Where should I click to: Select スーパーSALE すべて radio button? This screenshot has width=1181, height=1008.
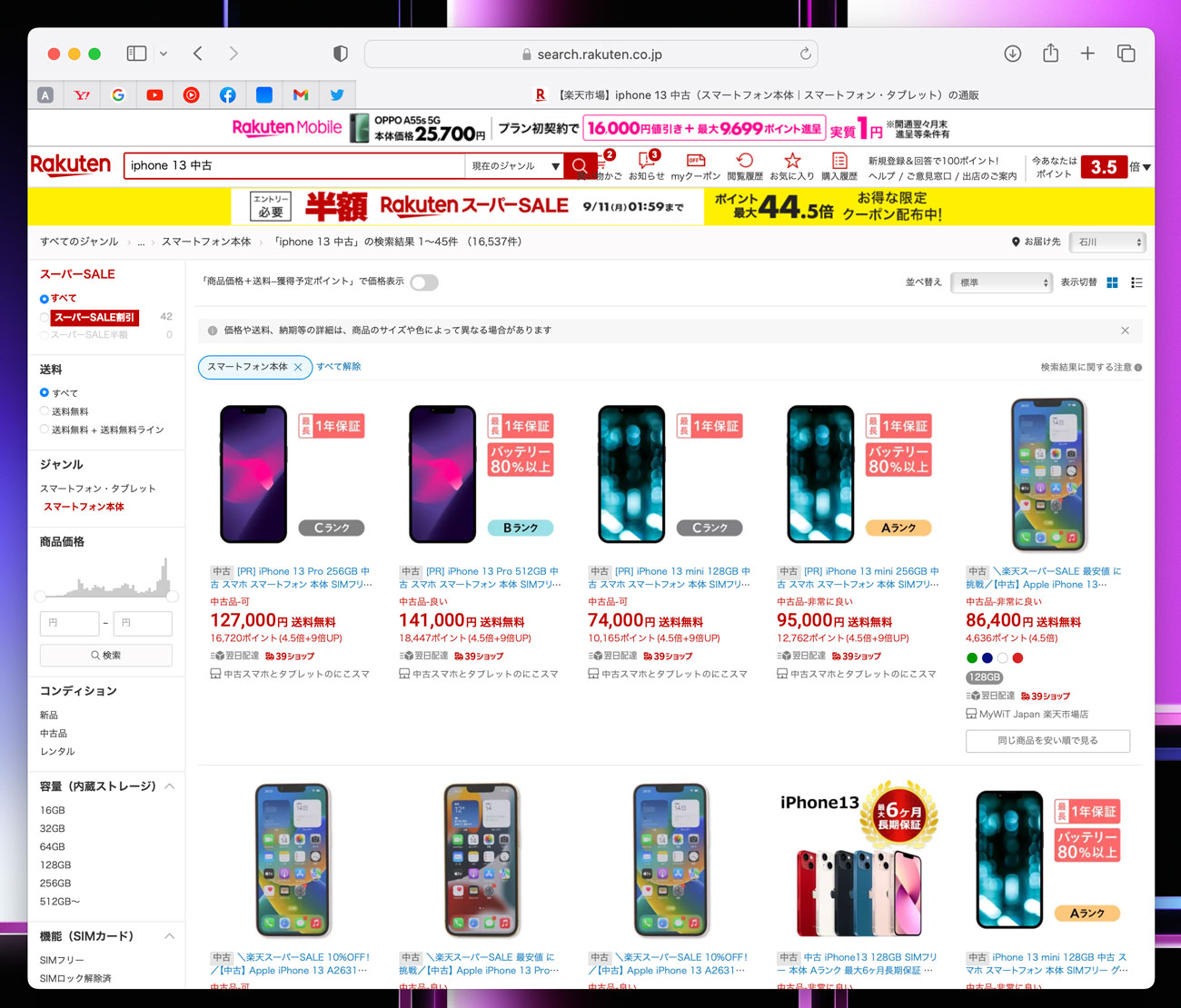pos(45,299)
